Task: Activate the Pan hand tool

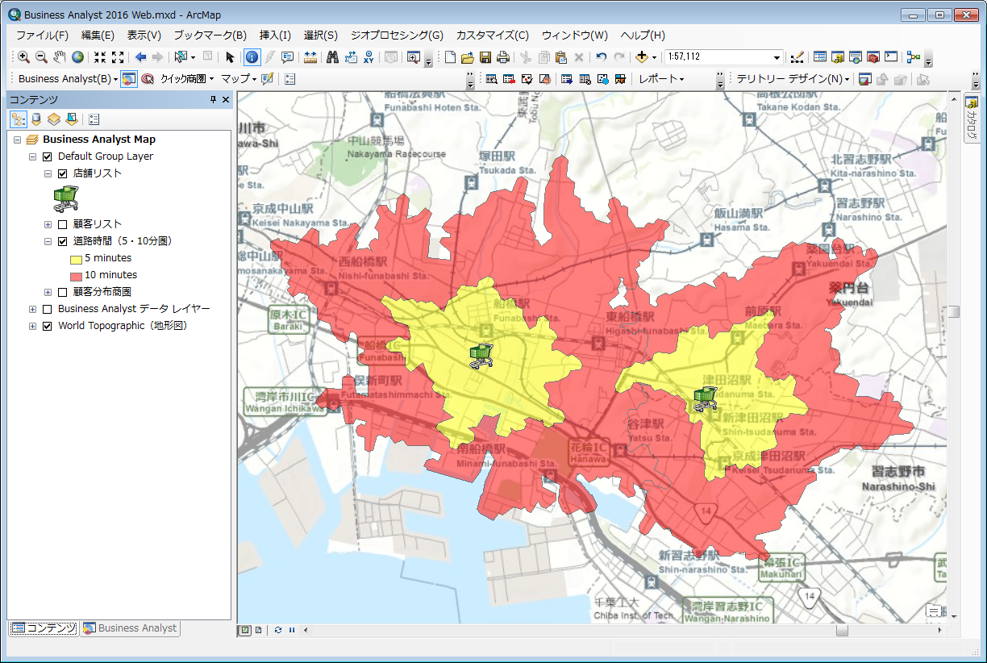Action: (x=59, y=57)
